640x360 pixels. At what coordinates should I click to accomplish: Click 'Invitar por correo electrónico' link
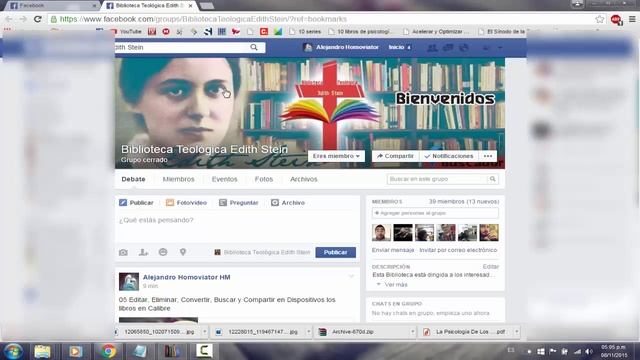[x=458, y=250]
